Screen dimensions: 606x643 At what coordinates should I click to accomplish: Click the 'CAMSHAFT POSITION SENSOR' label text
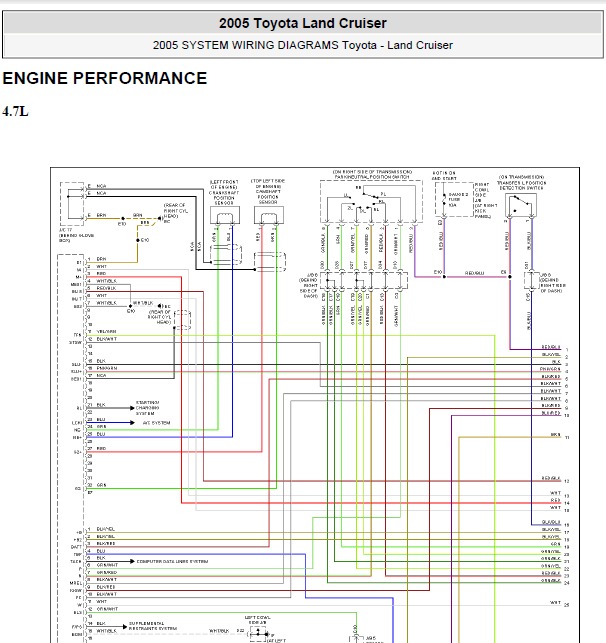[x=268, y=196]
